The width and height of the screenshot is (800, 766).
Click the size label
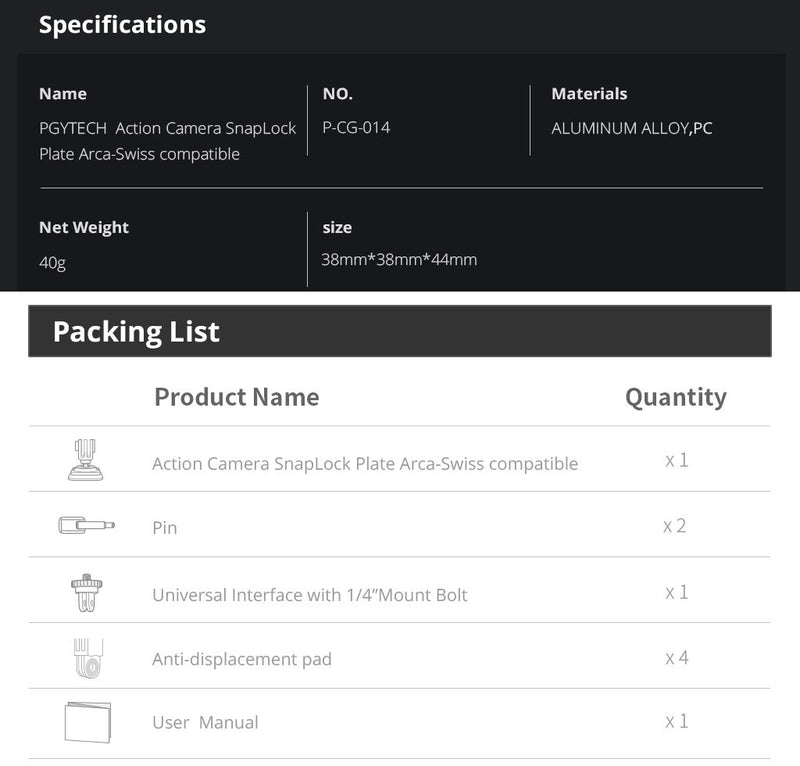337,228
